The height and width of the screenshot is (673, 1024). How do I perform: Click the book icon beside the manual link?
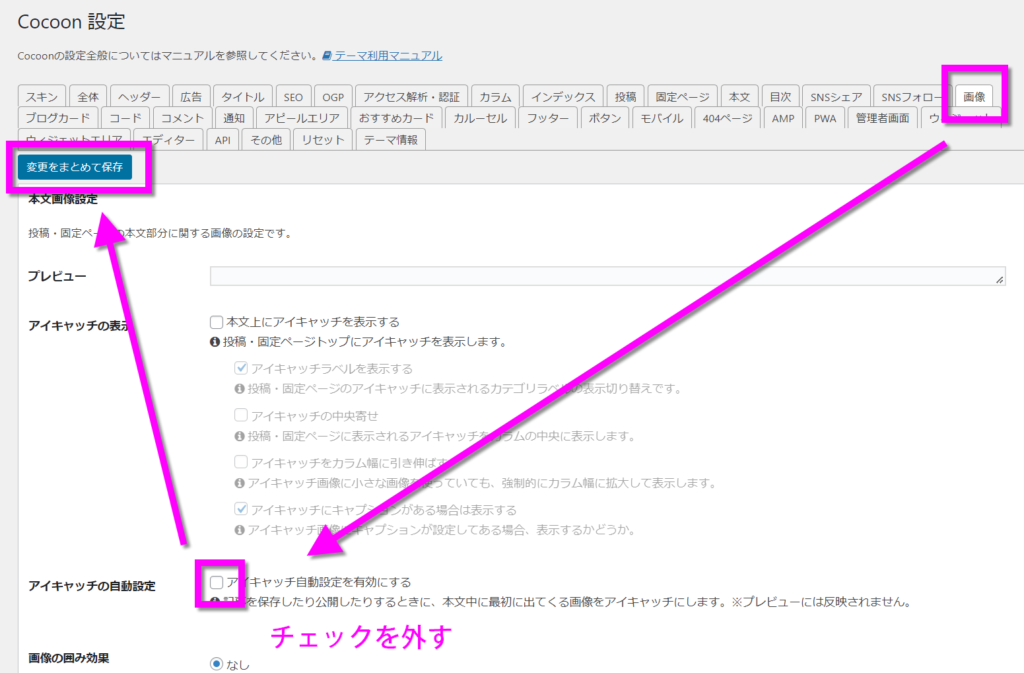pyautogui.click(x=327, y=56)
